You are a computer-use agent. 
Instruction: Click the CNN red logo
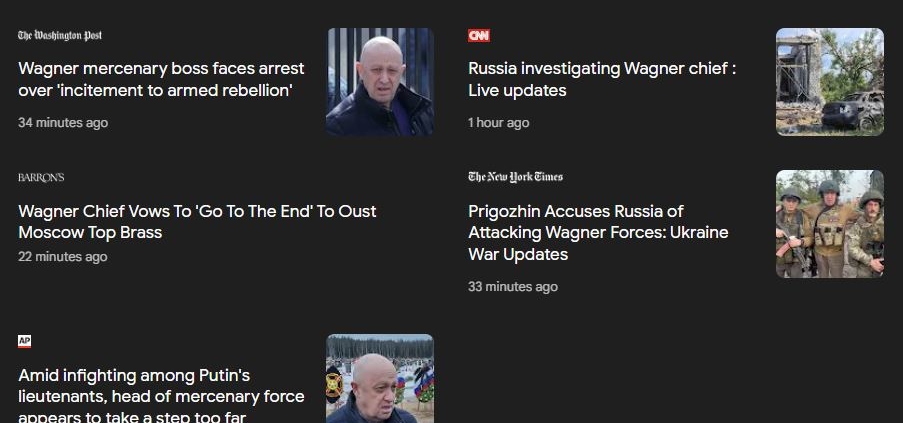pyautogui.click(x=479, y=36)
